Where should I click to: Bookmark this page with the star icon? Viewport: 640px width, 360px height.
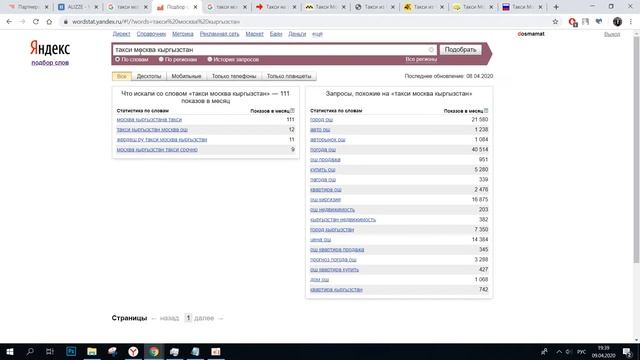[x=555, y=22]
